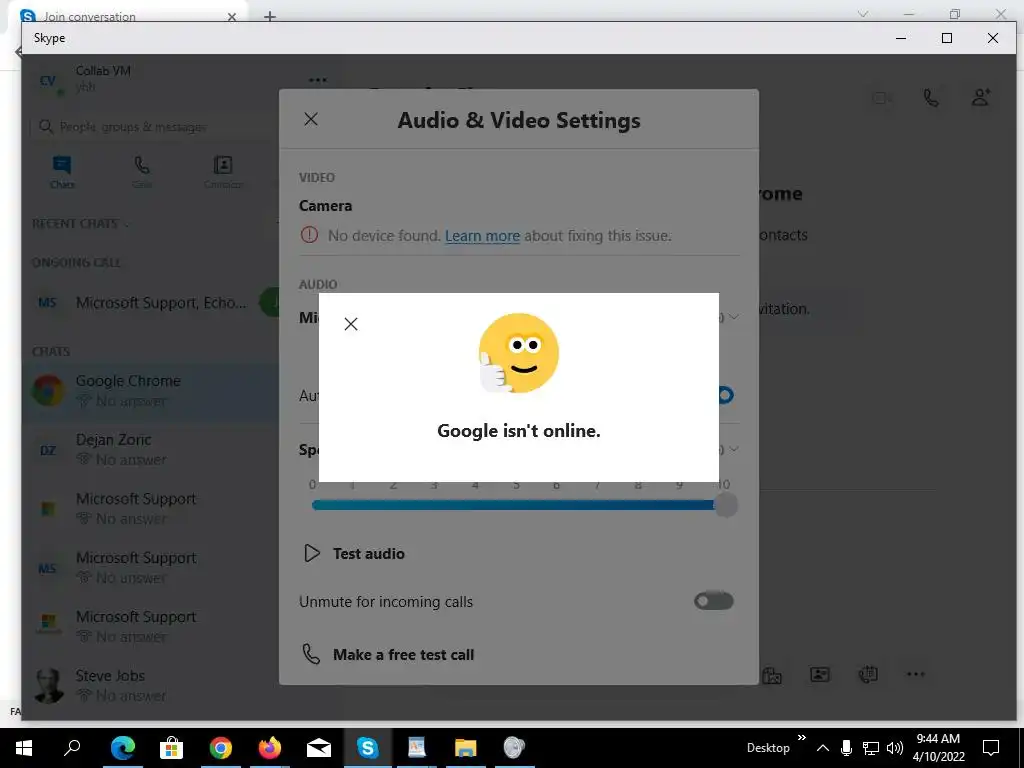Screen dimensions: 1024x768
Task: Launch Microsoft Edge from the taskbar
Action: point(122,748)
